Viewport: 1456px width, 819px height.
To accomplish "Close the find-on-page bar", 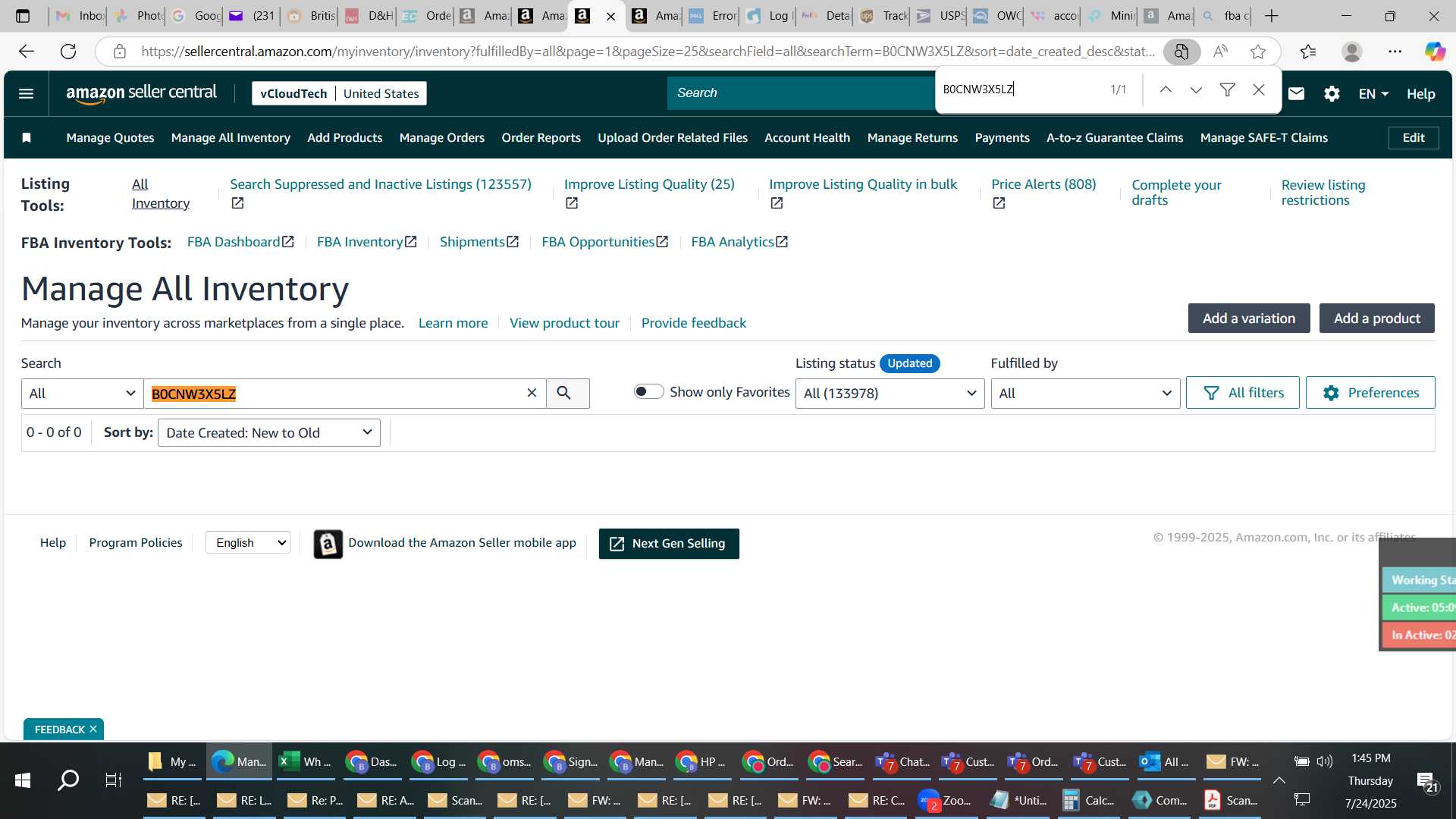I will point(1259,89).
